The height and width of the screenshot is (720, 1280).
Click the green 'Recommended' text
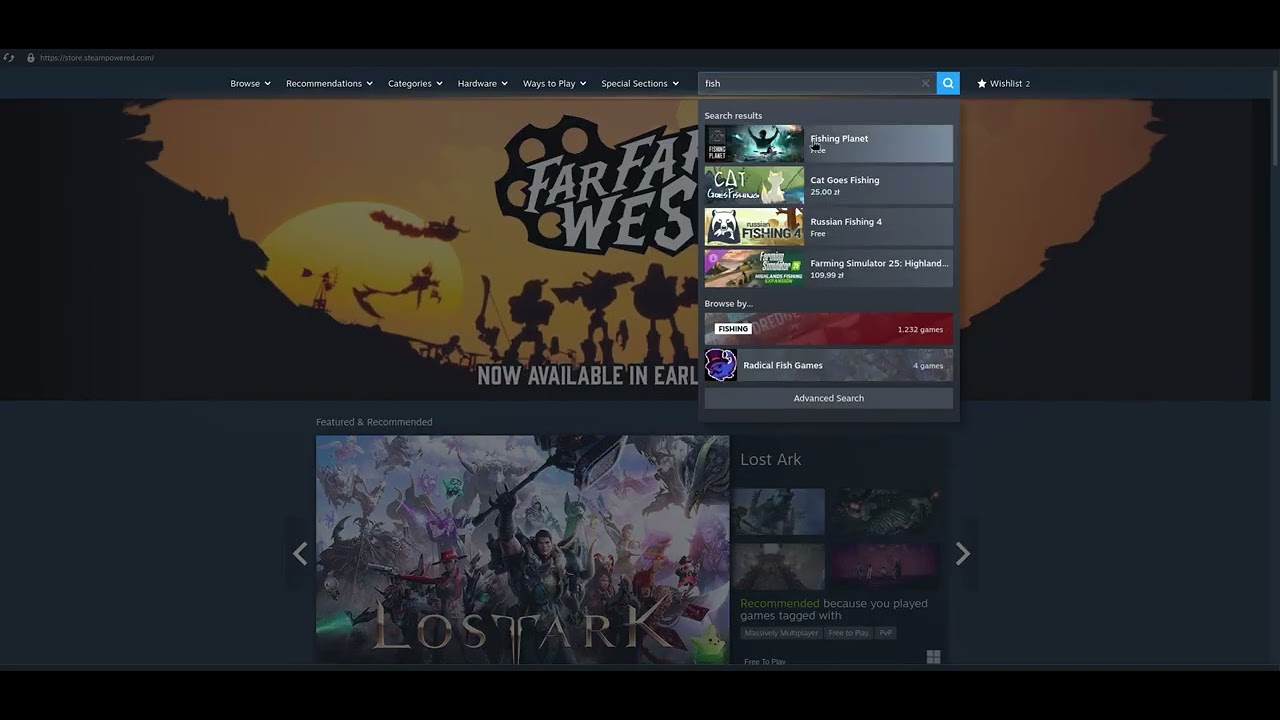pyautogui.click(x=779, y=603)
